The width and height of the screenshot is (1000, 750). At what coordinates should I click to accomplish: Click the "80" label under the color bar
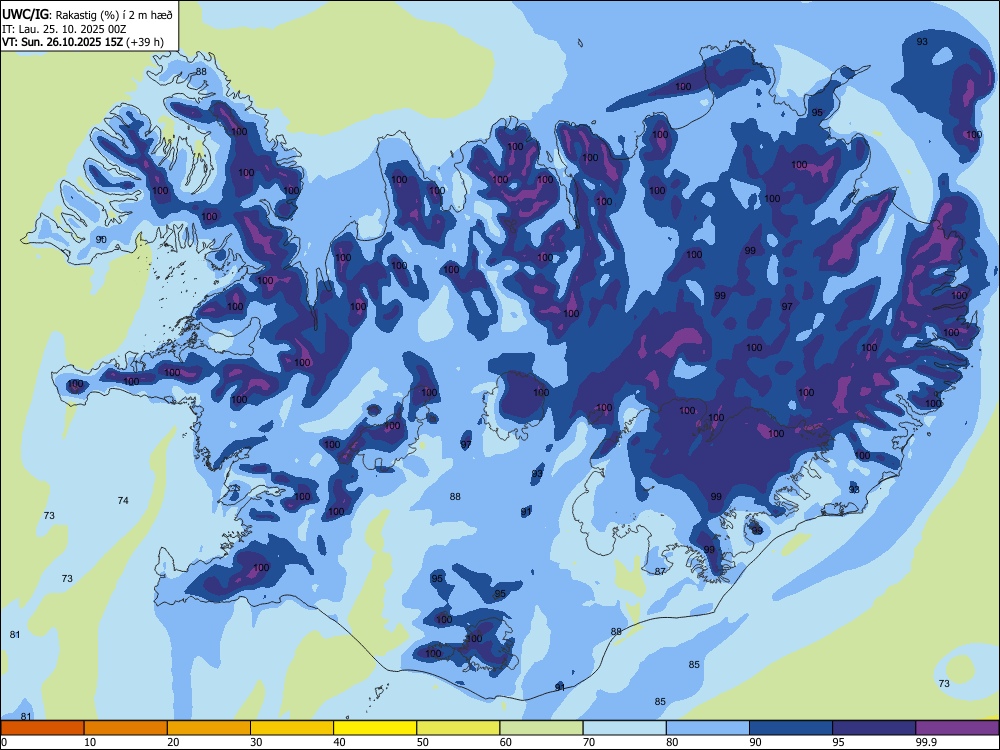coord(672,742)
